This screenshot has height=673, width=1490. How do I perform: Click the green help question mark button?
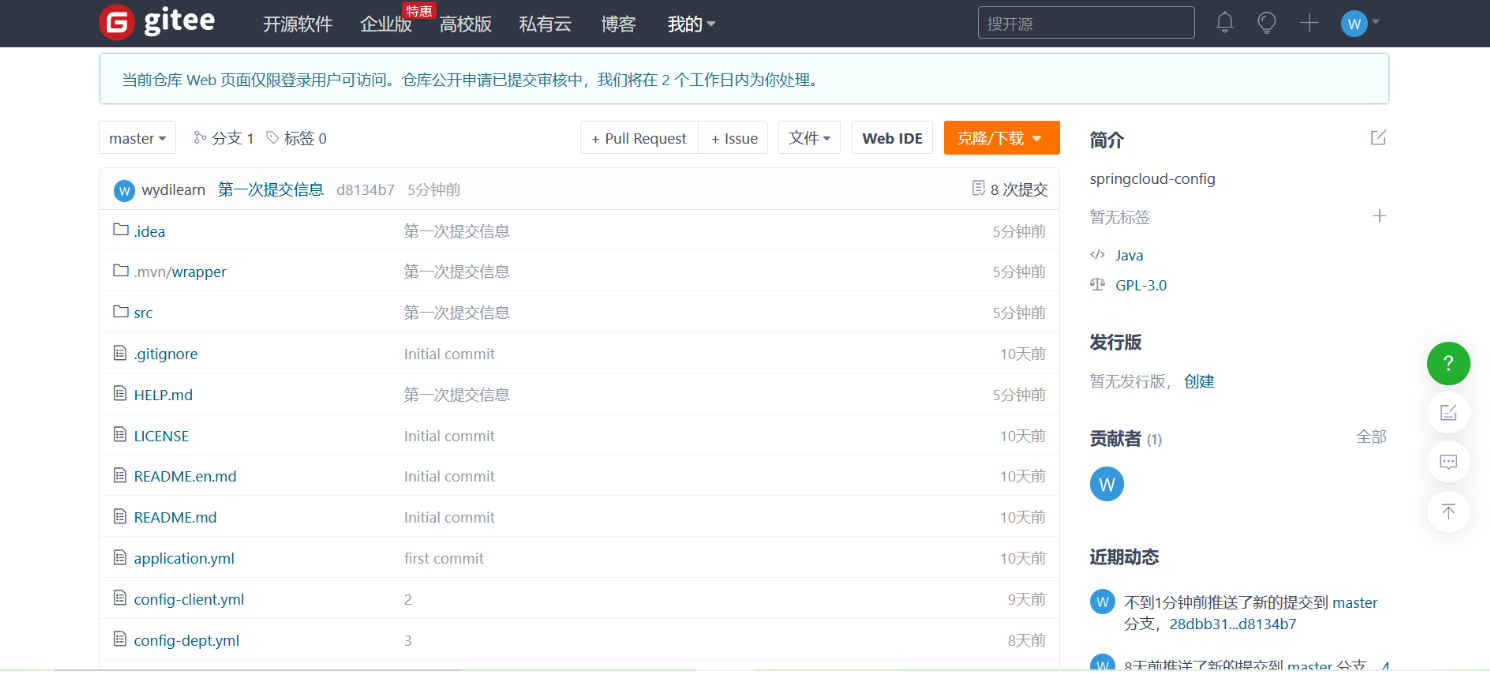pos(1448,364)
